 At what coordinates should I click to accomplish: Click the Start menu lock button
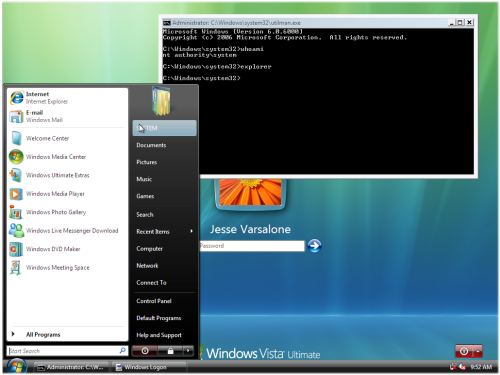(170, 351)
